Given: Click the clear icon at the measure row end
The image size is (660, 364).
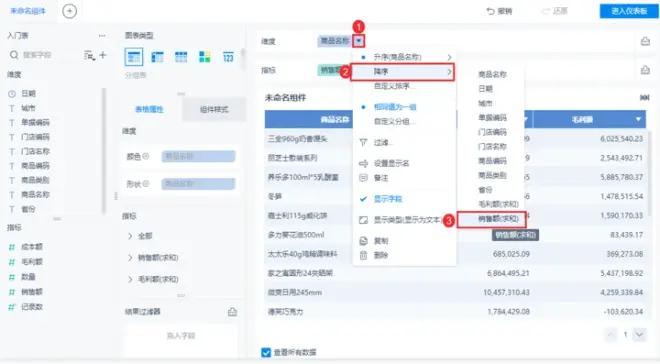Looking at the screenshot, I should tap(645, 70).
